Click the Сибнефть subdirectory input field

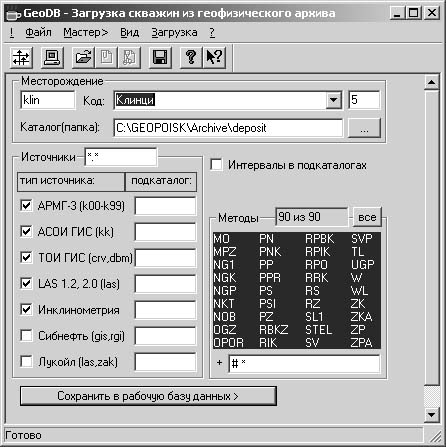pyautogui.click(x=165, y=336)
